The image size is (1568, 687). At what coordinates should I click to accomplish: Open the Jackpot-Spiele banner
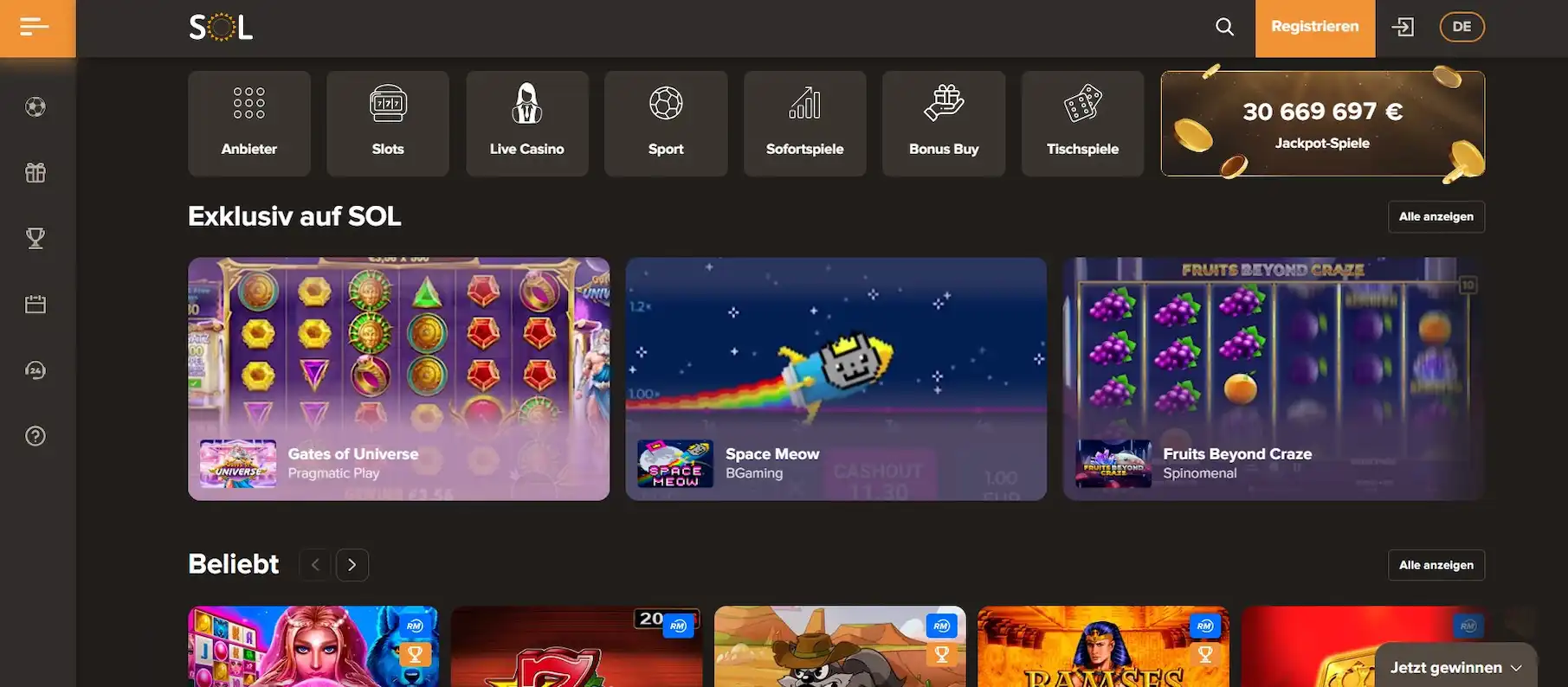click(1323, 124)
